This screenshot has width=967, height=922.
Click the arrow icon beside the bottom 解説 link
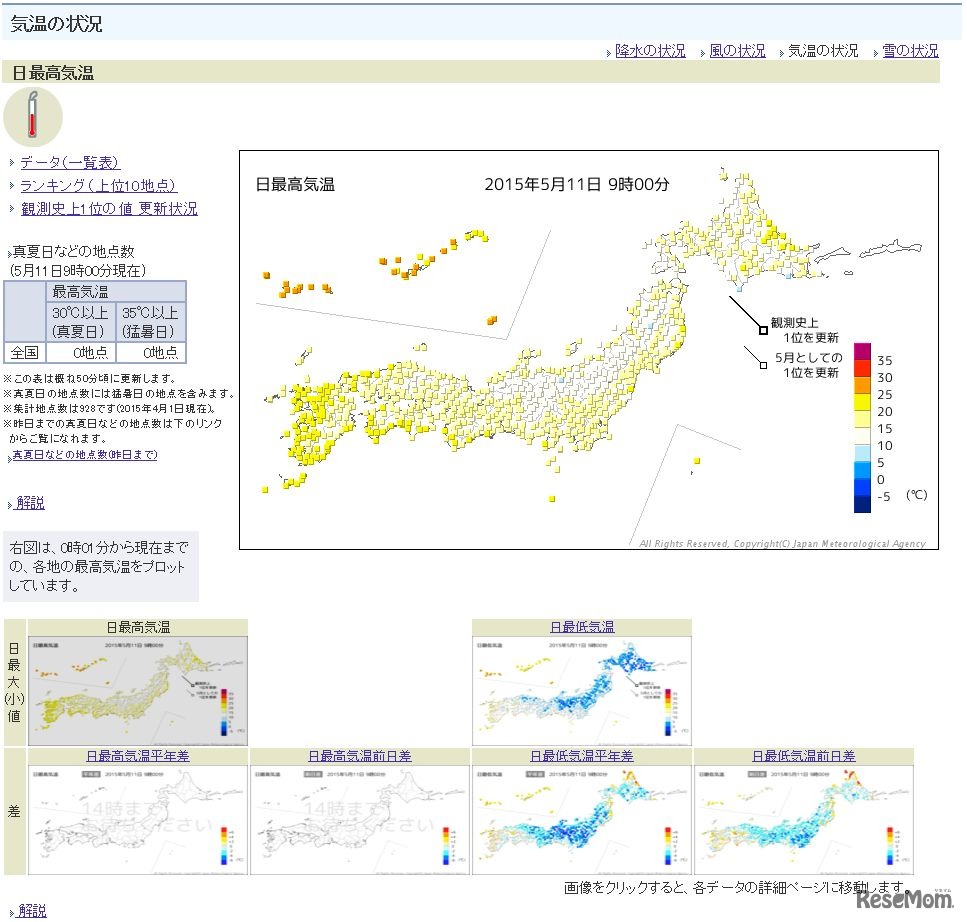pyautogui.click(x=8, y=910)
